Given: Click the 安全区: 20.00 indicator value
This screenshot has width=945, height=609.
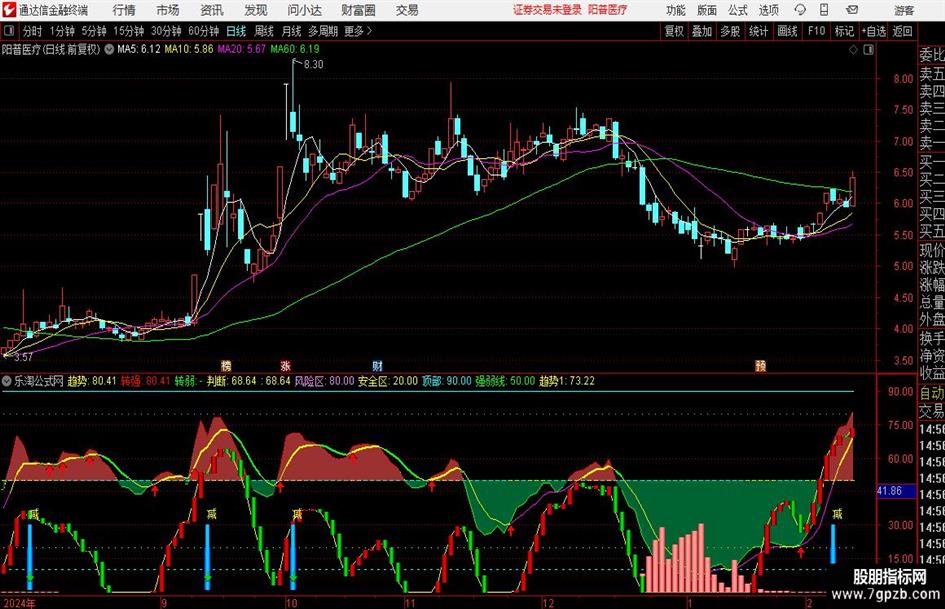Looking at the screenshot, I should 388,381.
